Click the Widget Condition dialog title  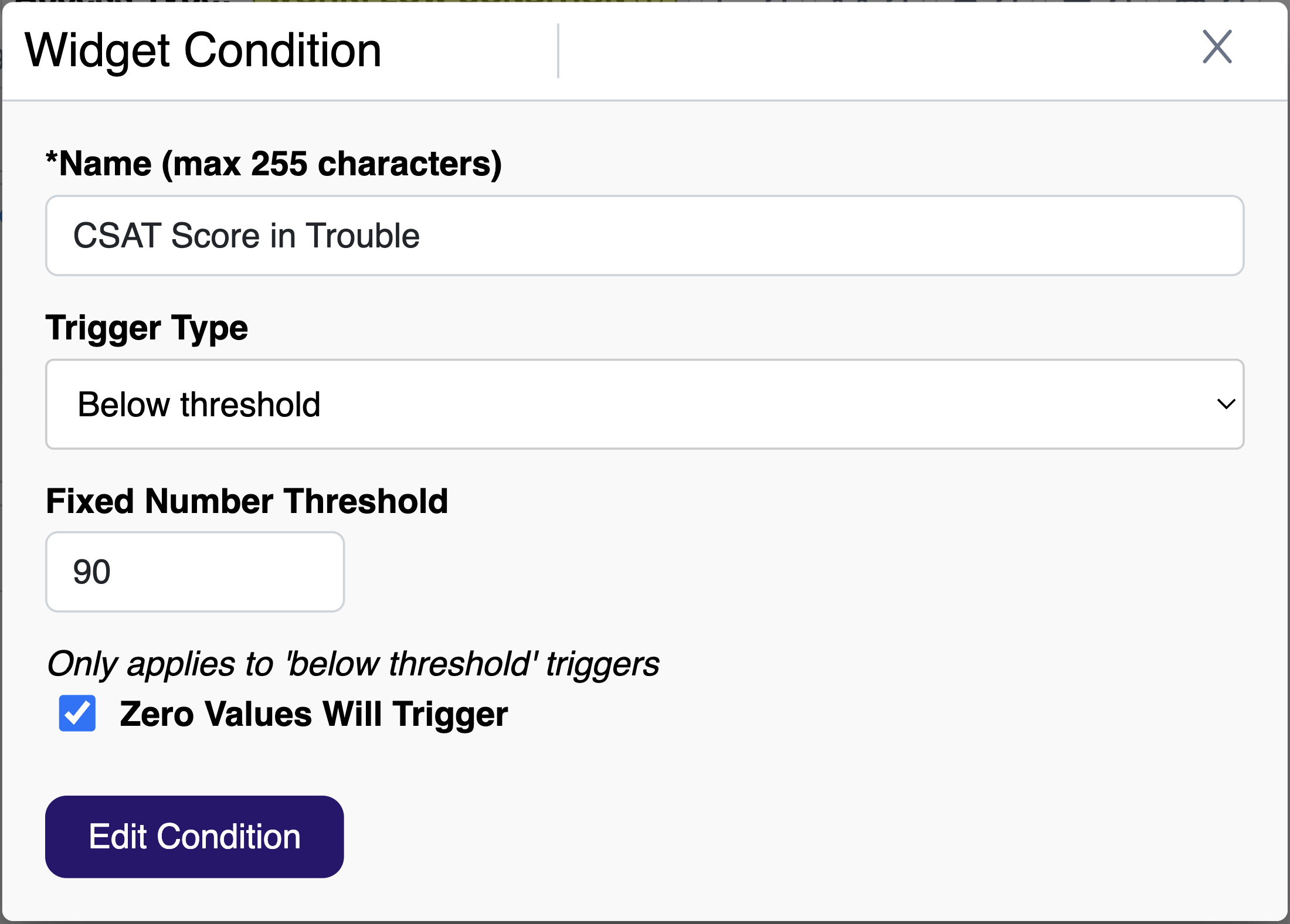(x=202, y=49)
